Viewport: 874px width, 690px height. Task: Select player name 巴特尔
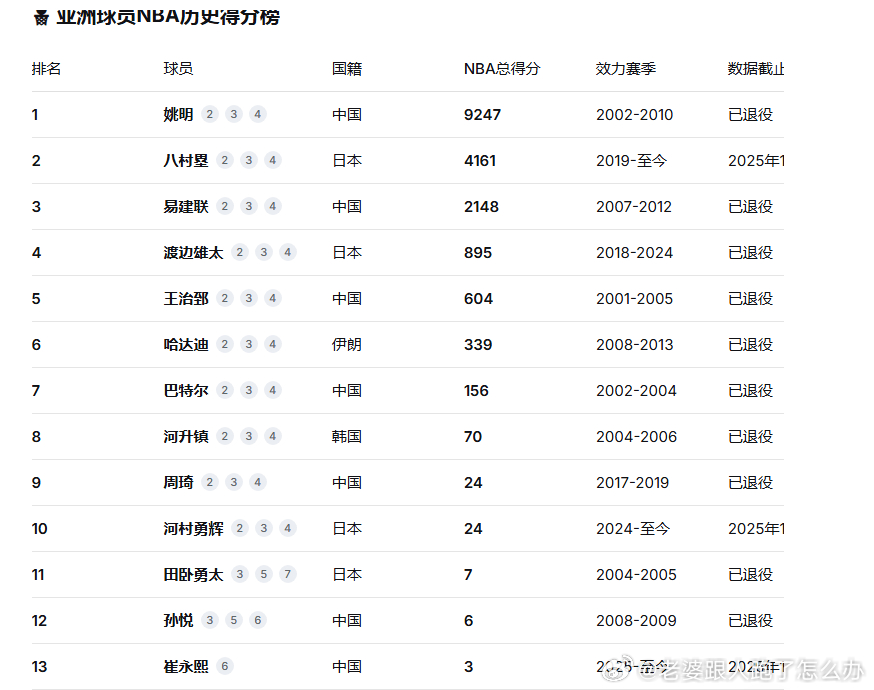click(x=186, y=390)
